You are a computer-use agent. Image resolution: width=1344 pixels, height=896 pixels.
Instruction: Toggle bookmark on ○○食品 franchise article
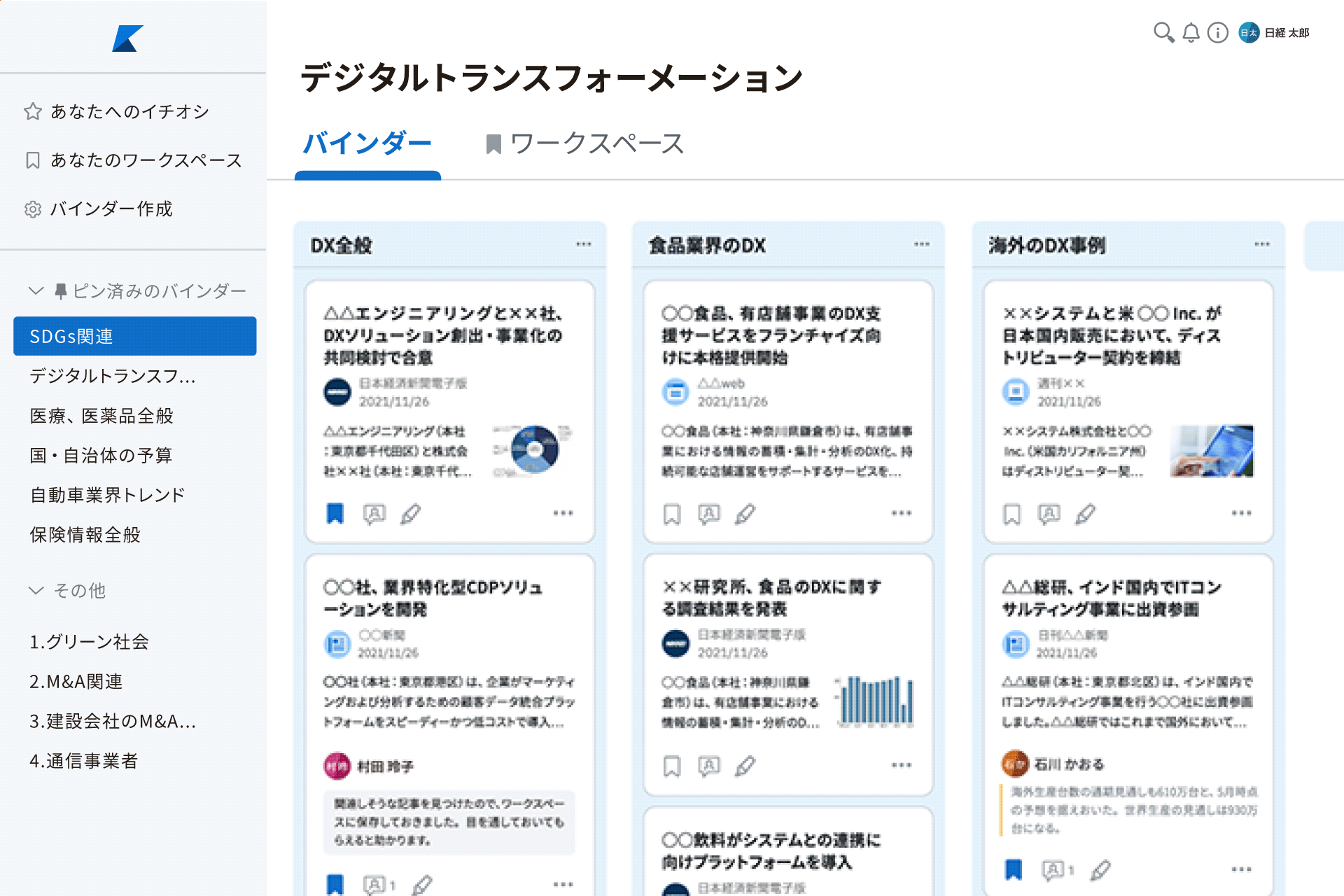click(x=672, y=514)
